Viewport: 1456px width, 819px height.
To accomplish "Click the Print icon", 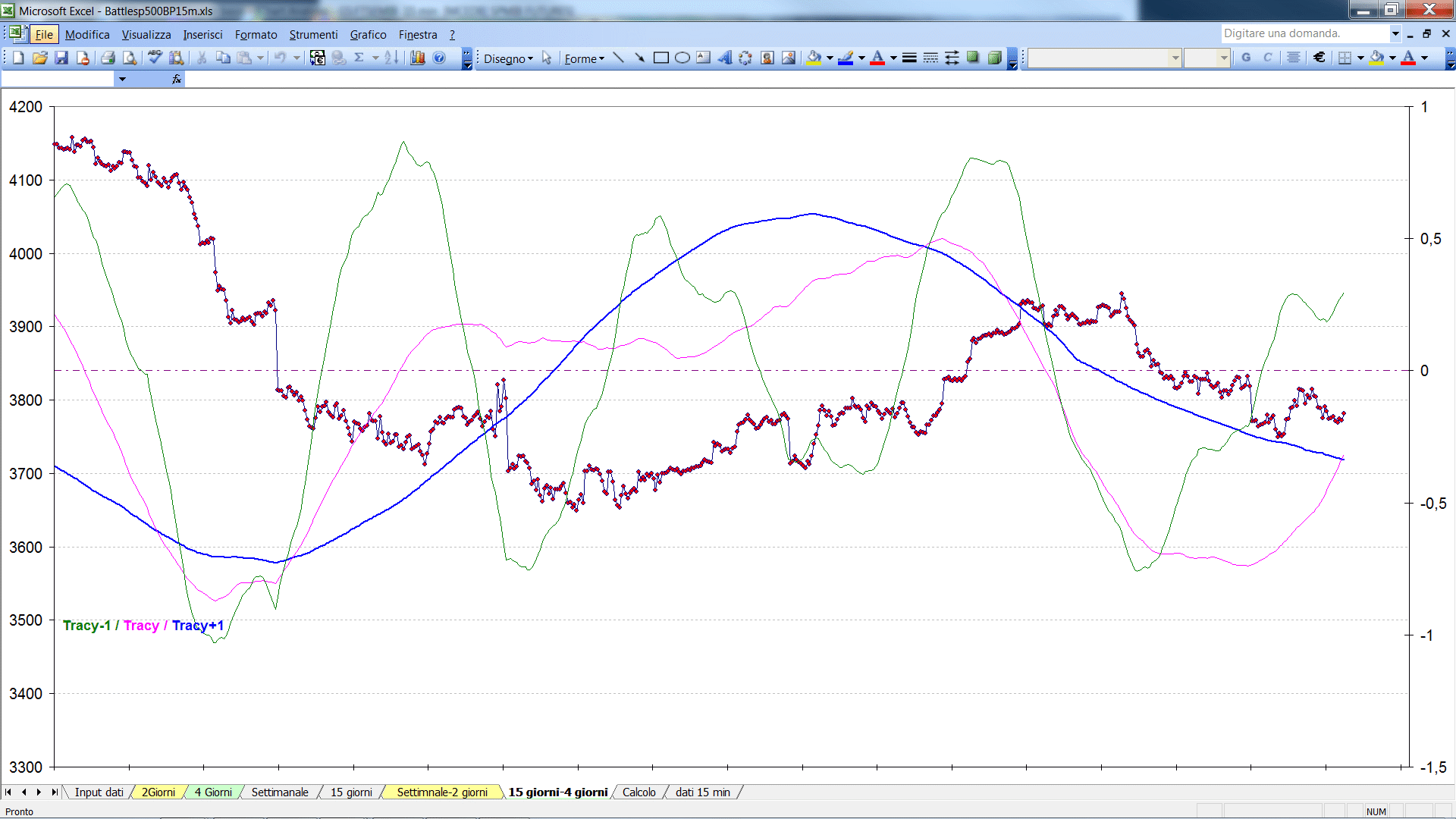I will tap(108, 58).
